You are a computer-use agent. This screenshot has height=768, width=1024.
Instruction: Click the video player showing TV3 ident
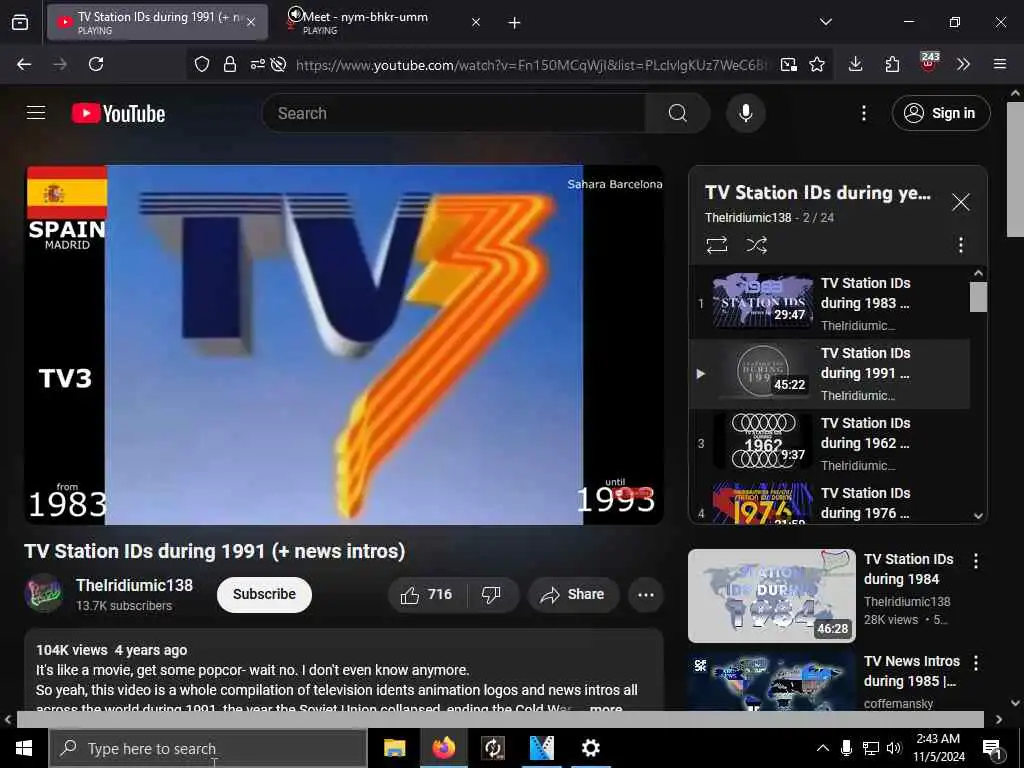(x=344, y=345)
